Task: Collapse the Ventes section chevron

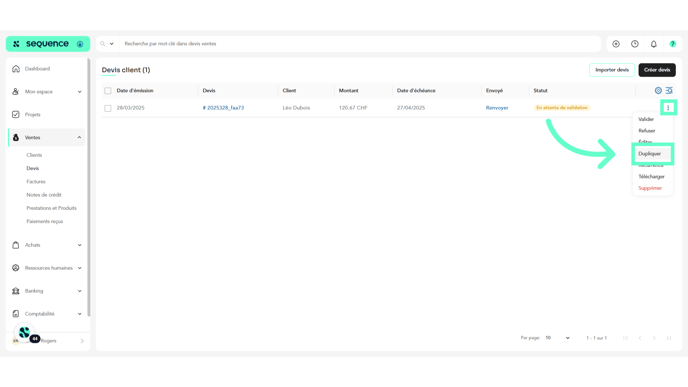Action: coord(79,137)
